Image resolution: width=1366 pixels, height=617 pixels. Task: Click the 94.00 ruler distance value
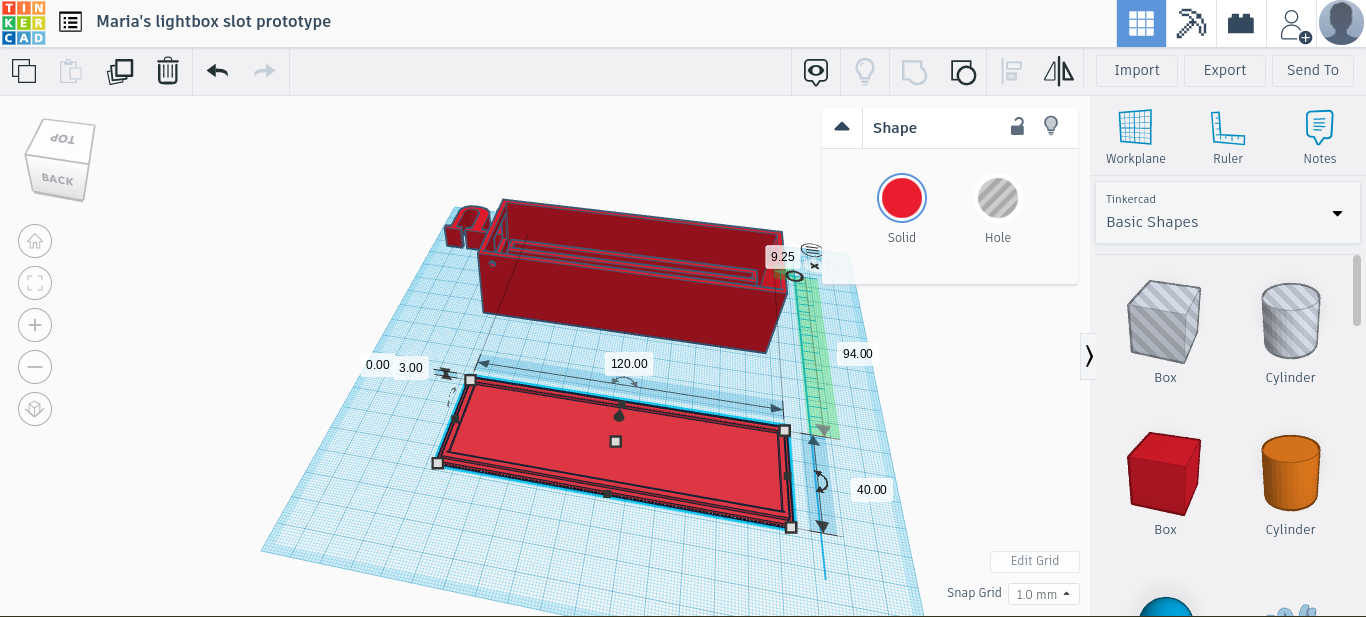pyautogui.click(x=857, y=354)
